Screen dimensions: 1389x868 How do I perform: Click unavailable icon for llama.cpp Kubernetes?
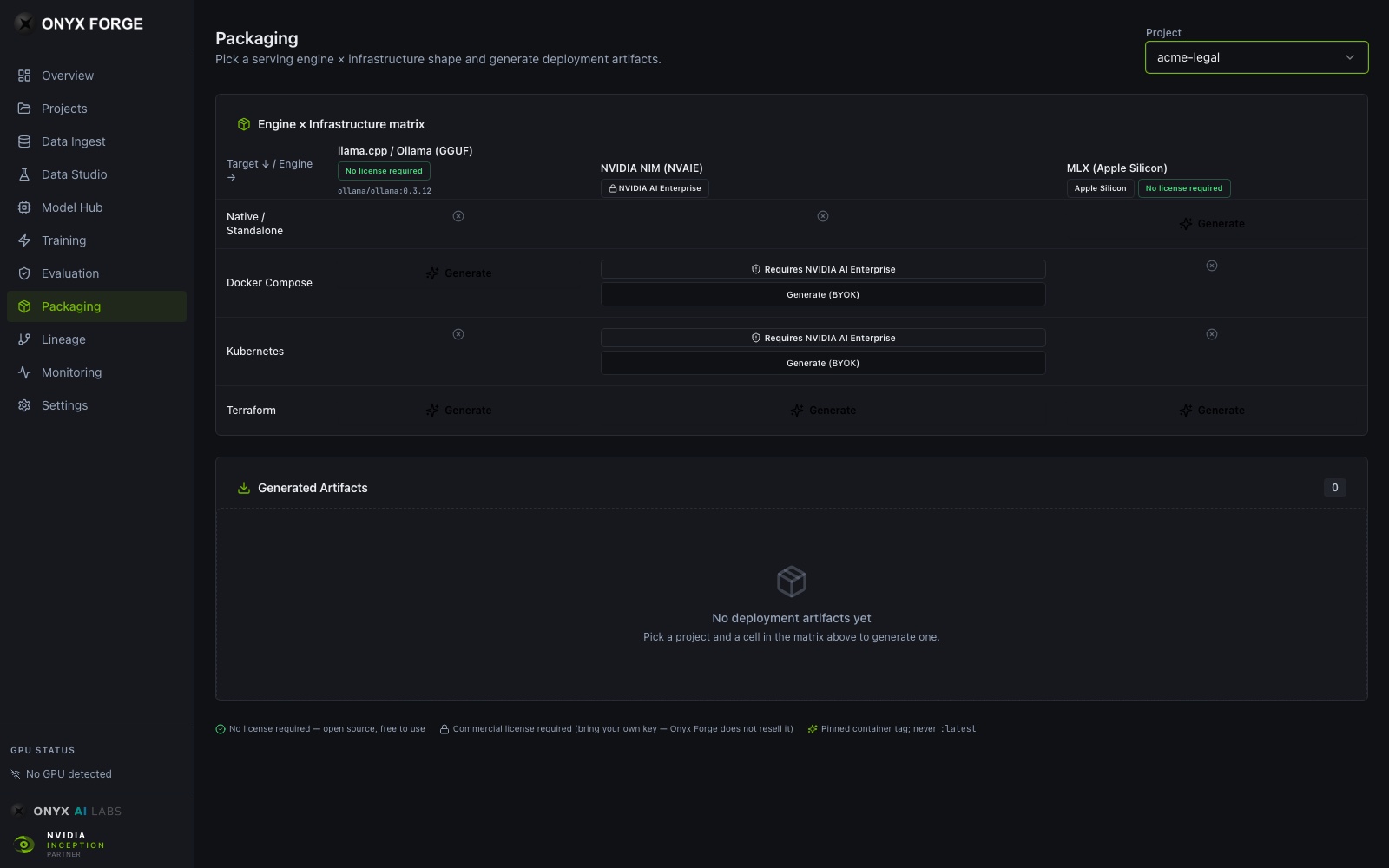pos(458,334)
